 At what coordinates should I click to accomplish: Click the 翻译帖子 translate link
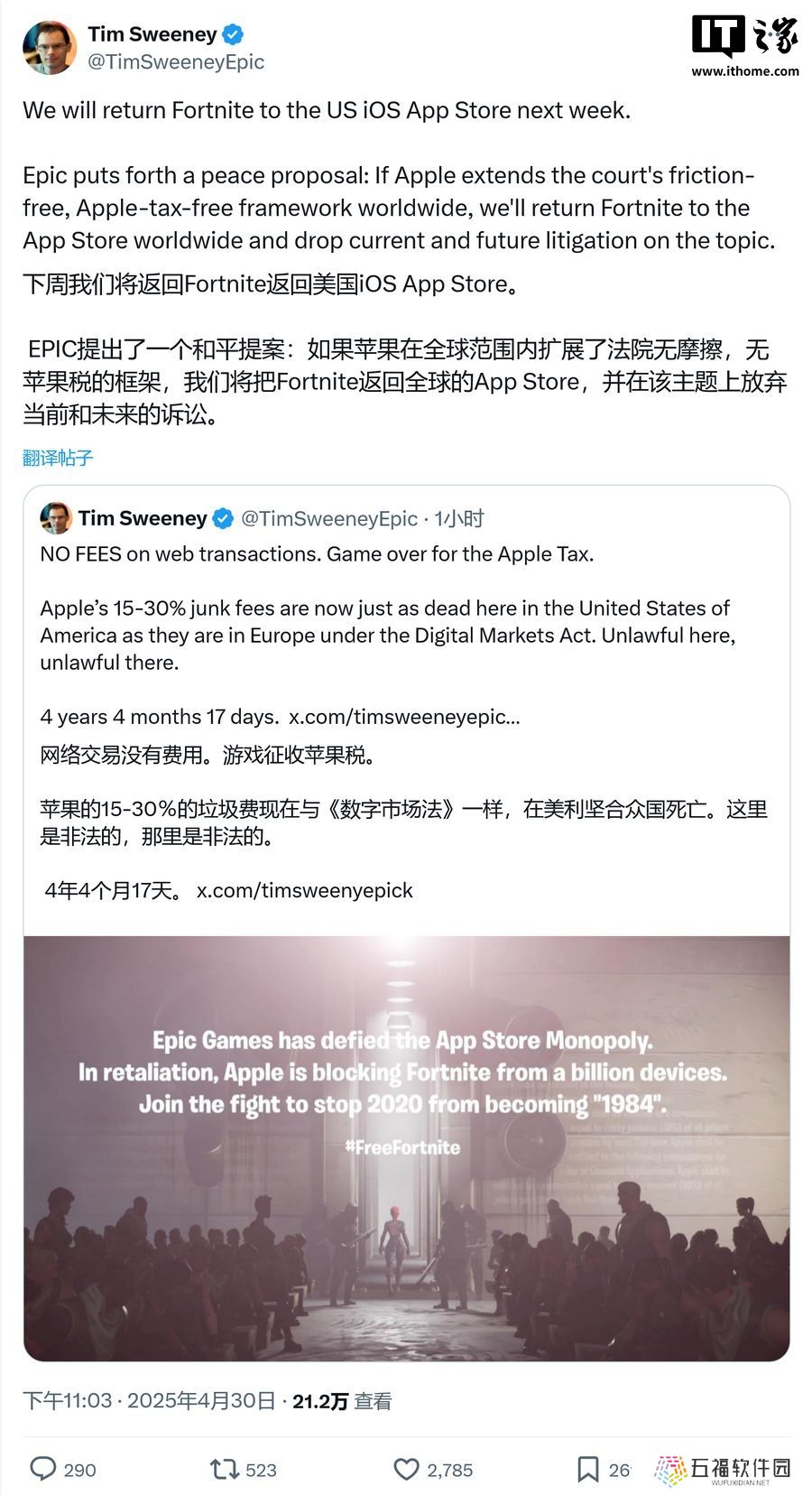(x=58, y=458)
